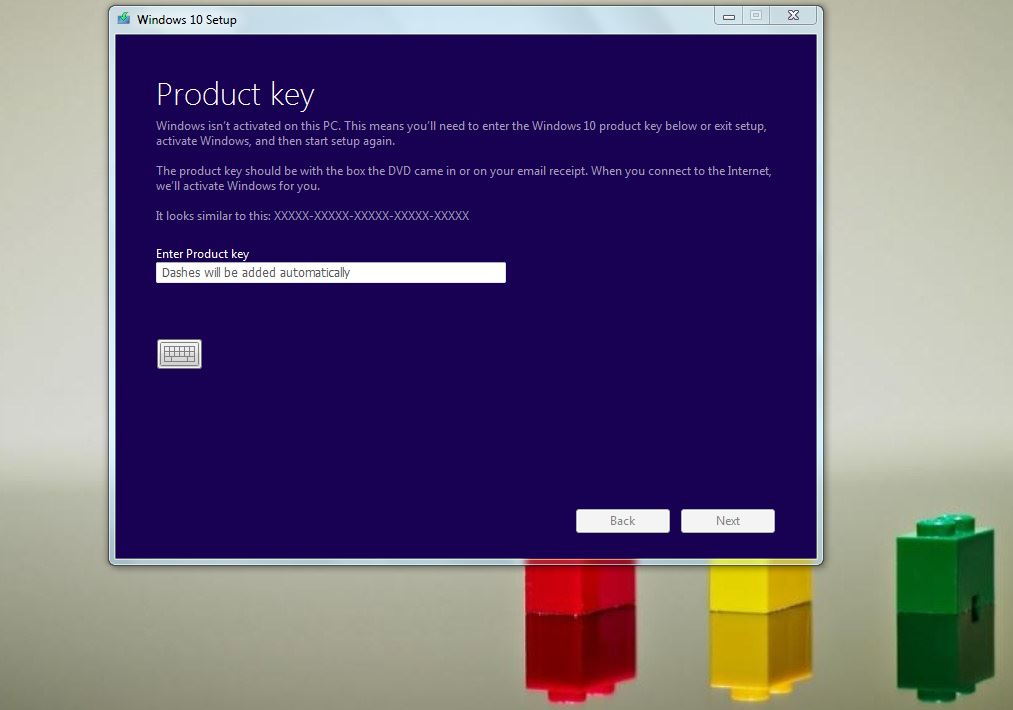This screenshot has width=1013, height=710.
Task: Minimize the Windows 10 Setup window
Action: pyautogui.click(x=729, y=16)
